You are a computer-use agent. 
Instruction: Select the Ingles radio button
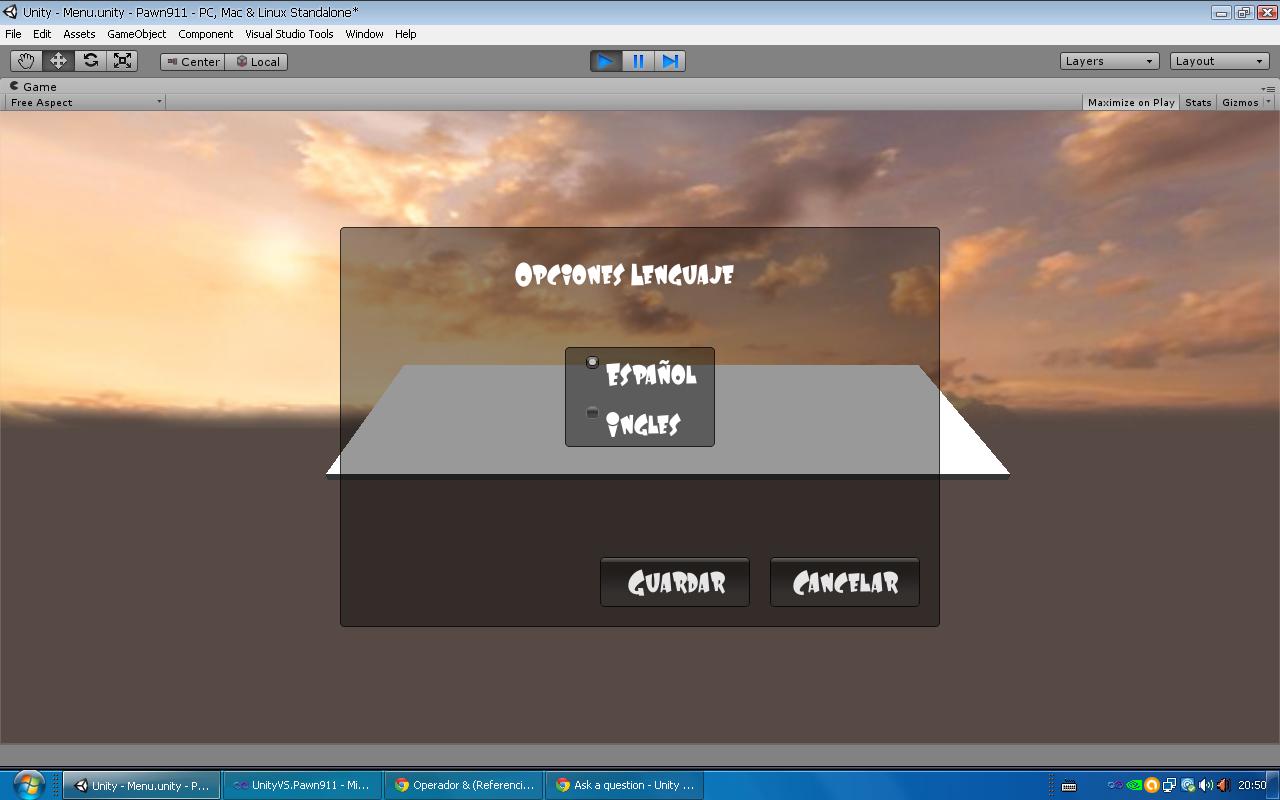coord(592,412)
